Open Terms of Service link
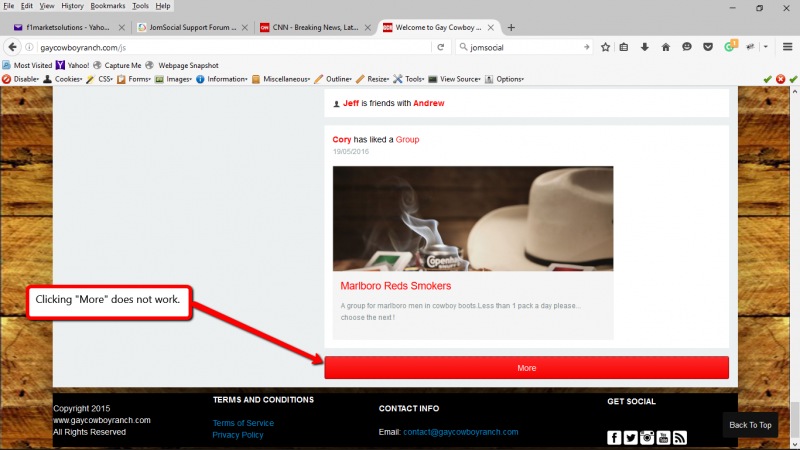The image size is (800, 450). (x=243, y=423)
